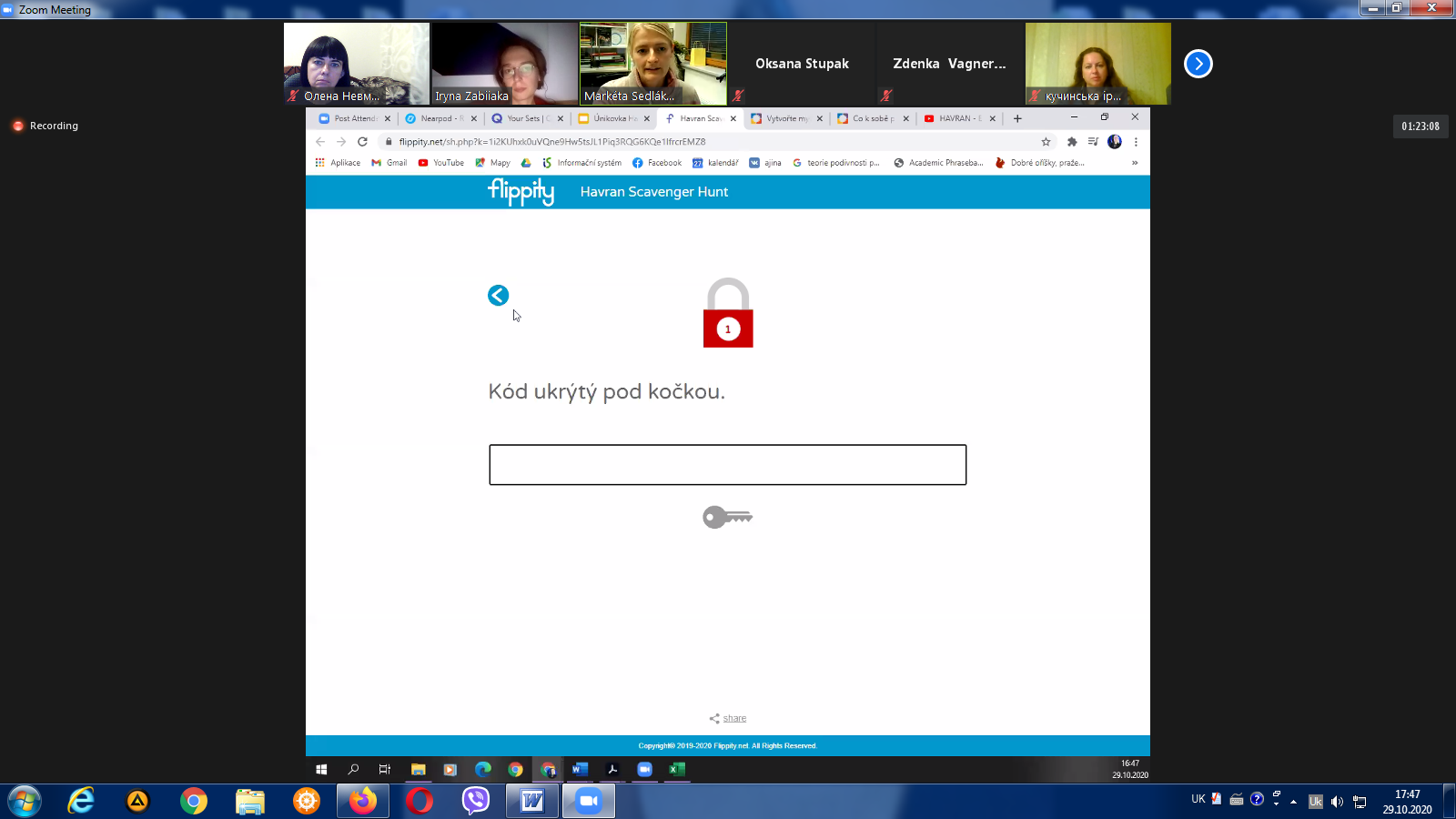This screenshot has height=819, width=1456.
Task: Switch to the Nearpod browser tab
Action: click(440, 118)
